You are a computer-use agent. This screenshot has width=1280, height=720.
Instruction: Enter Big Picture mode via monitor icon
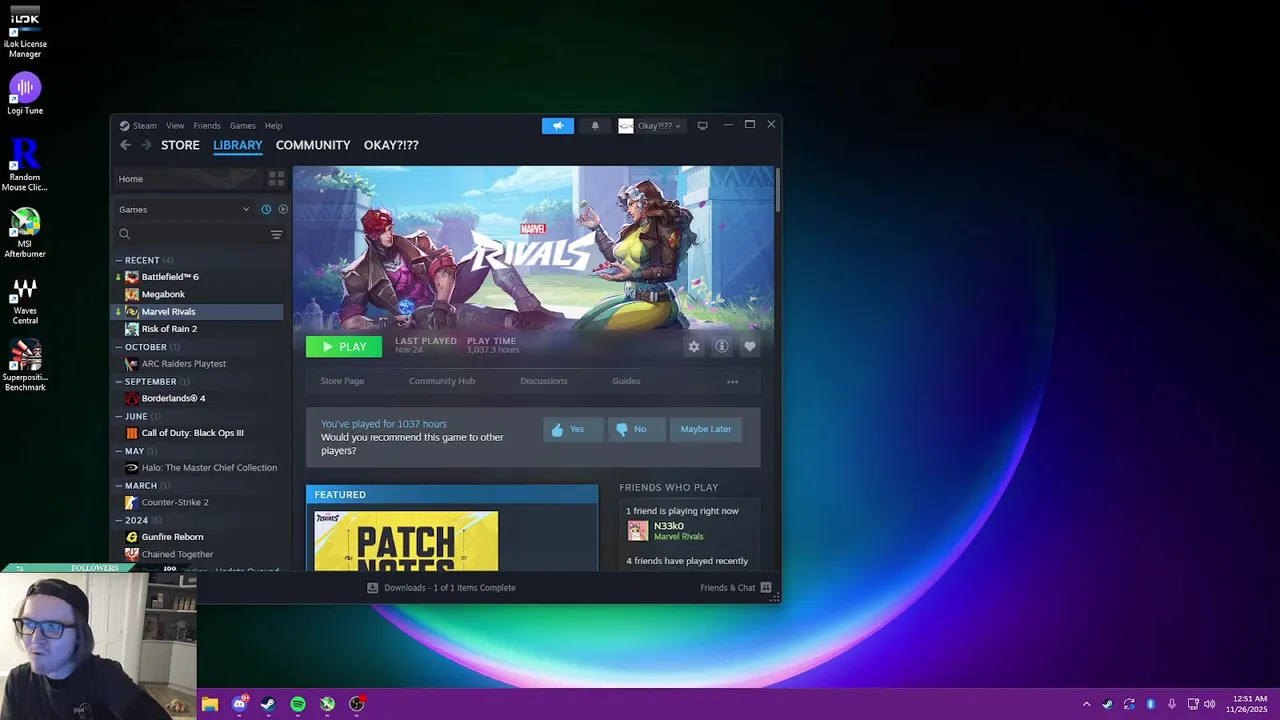tap(702, 126)
